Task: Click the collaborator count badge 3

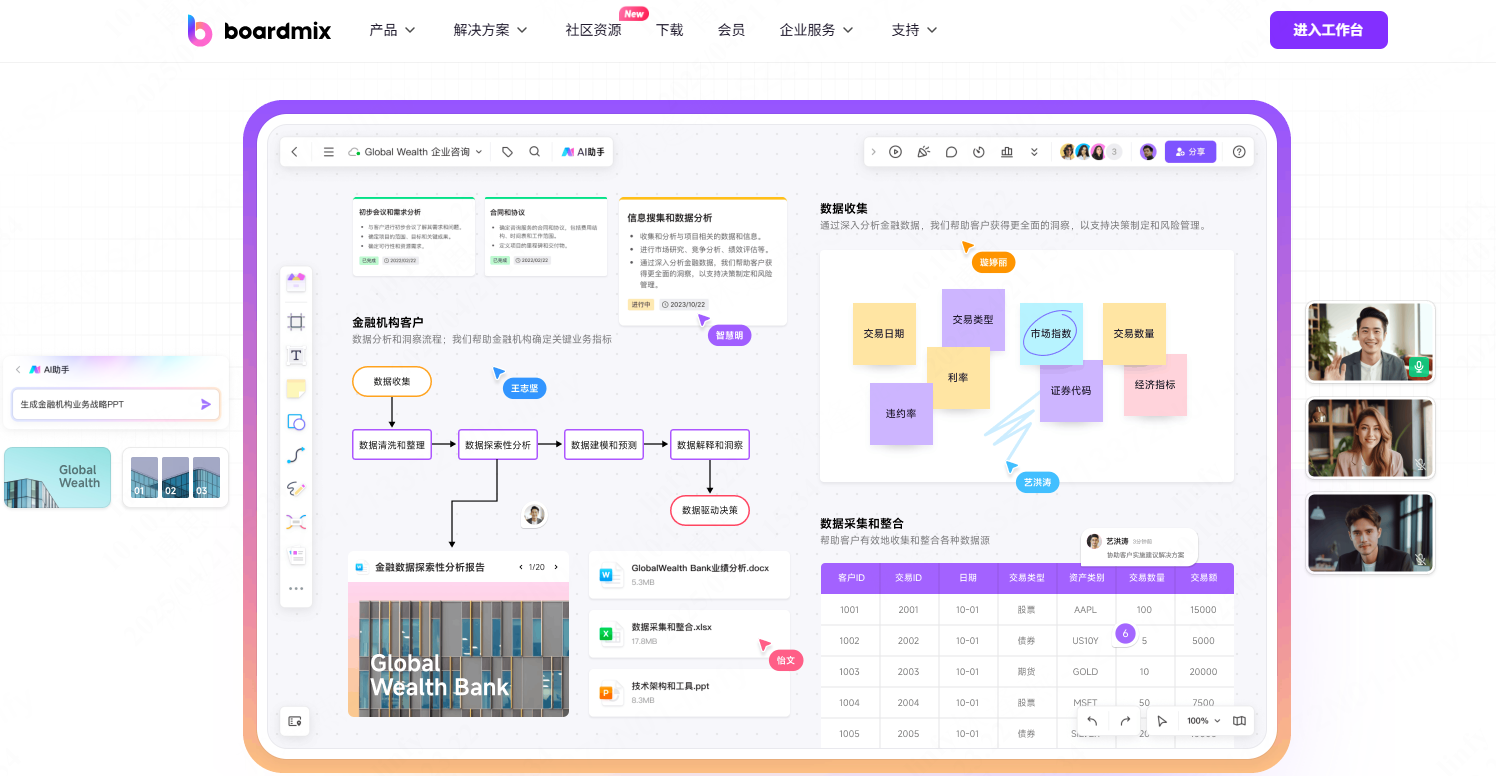Action: coord(1114,152)
